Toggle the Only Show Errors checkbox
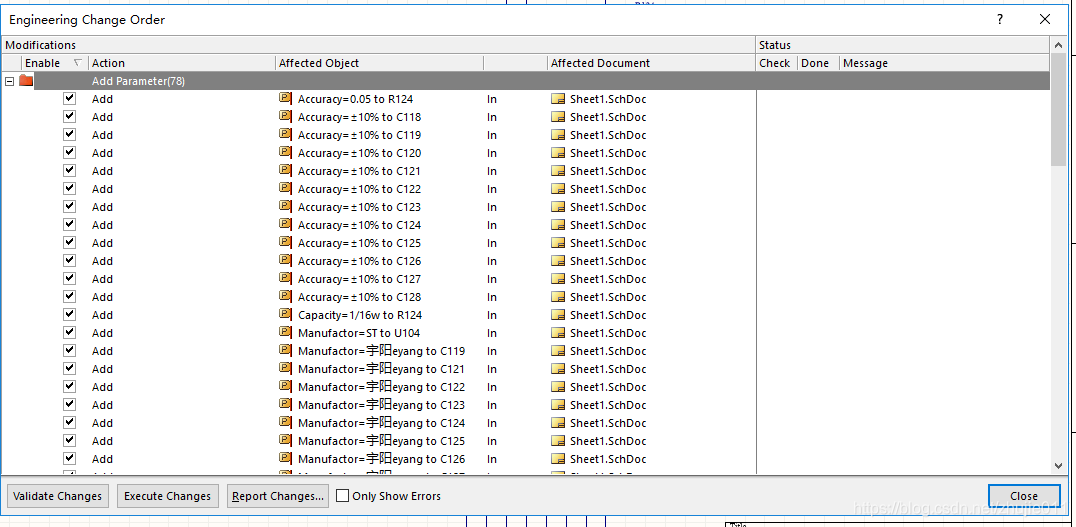 343,496
